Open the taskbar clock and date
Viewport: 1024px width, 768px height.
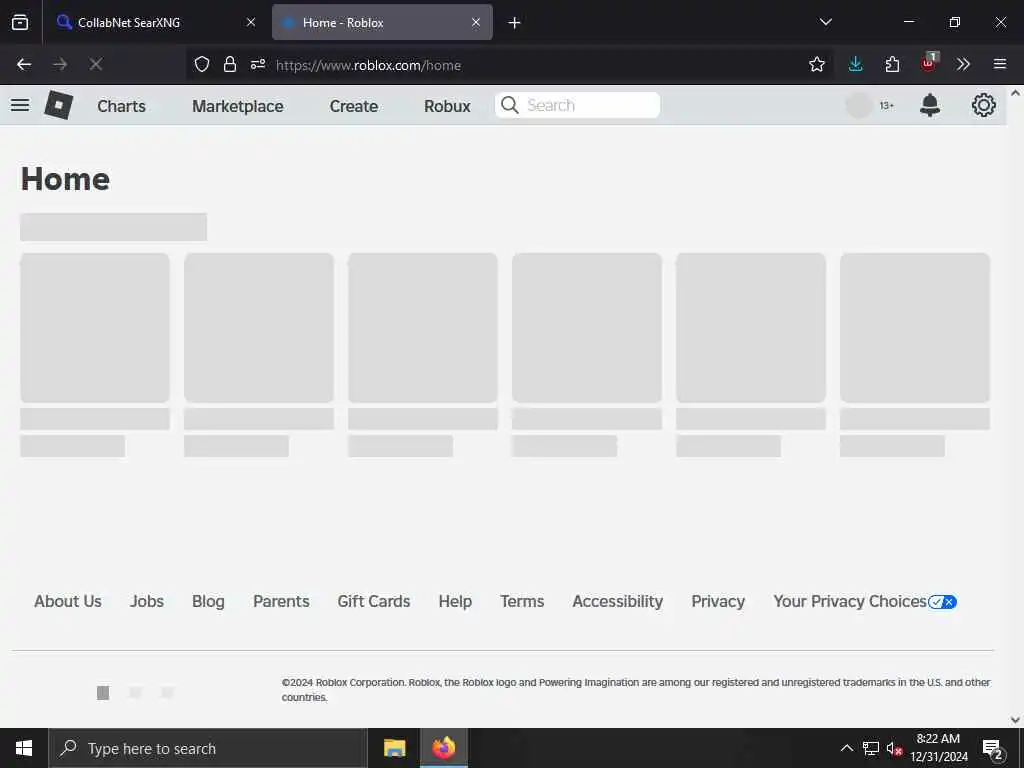click(x=938, y=748)
